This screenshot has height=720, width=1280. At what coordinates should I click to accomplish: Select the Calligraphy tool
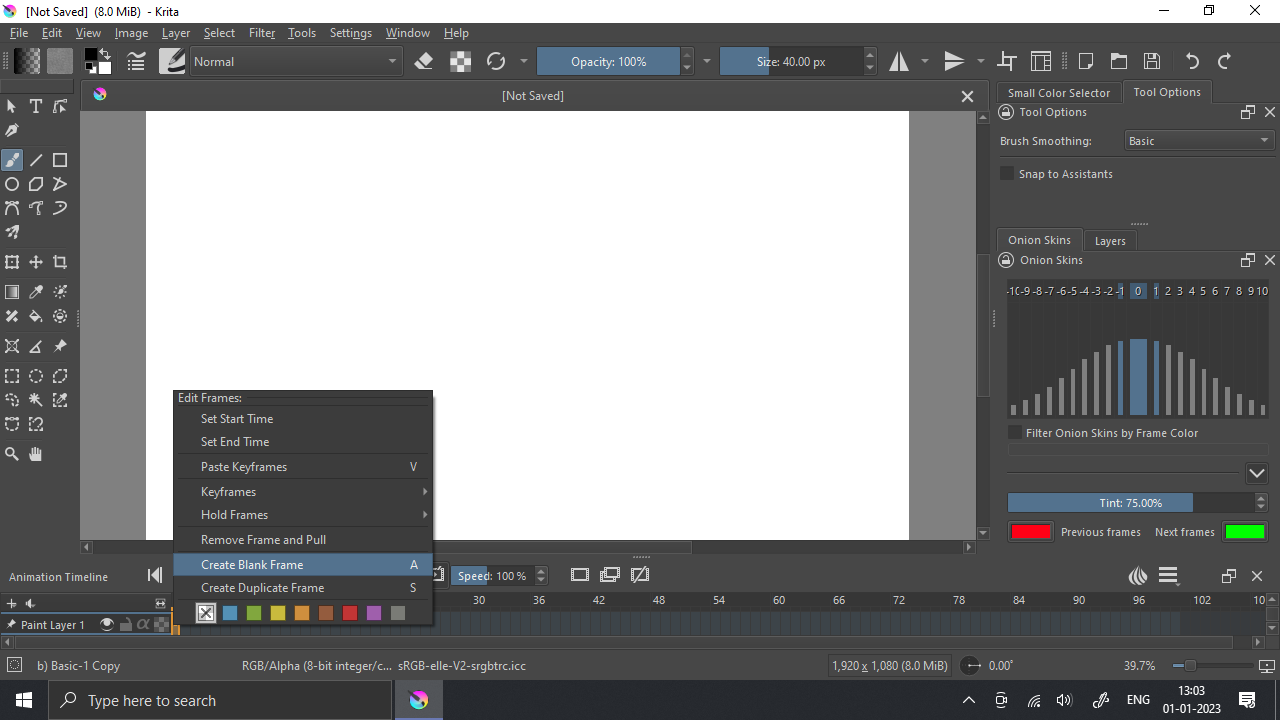coord(12,130)
